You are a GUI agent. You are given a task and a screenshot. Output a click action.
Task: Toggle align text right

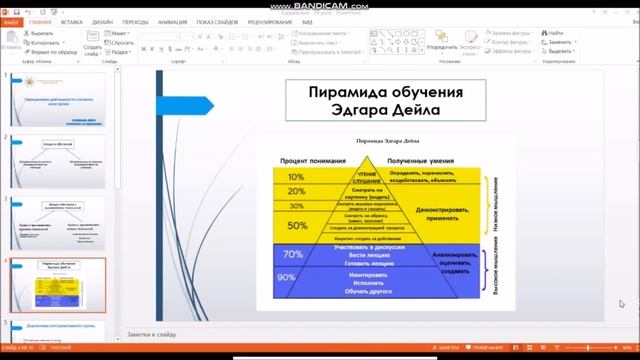(249, 49)
